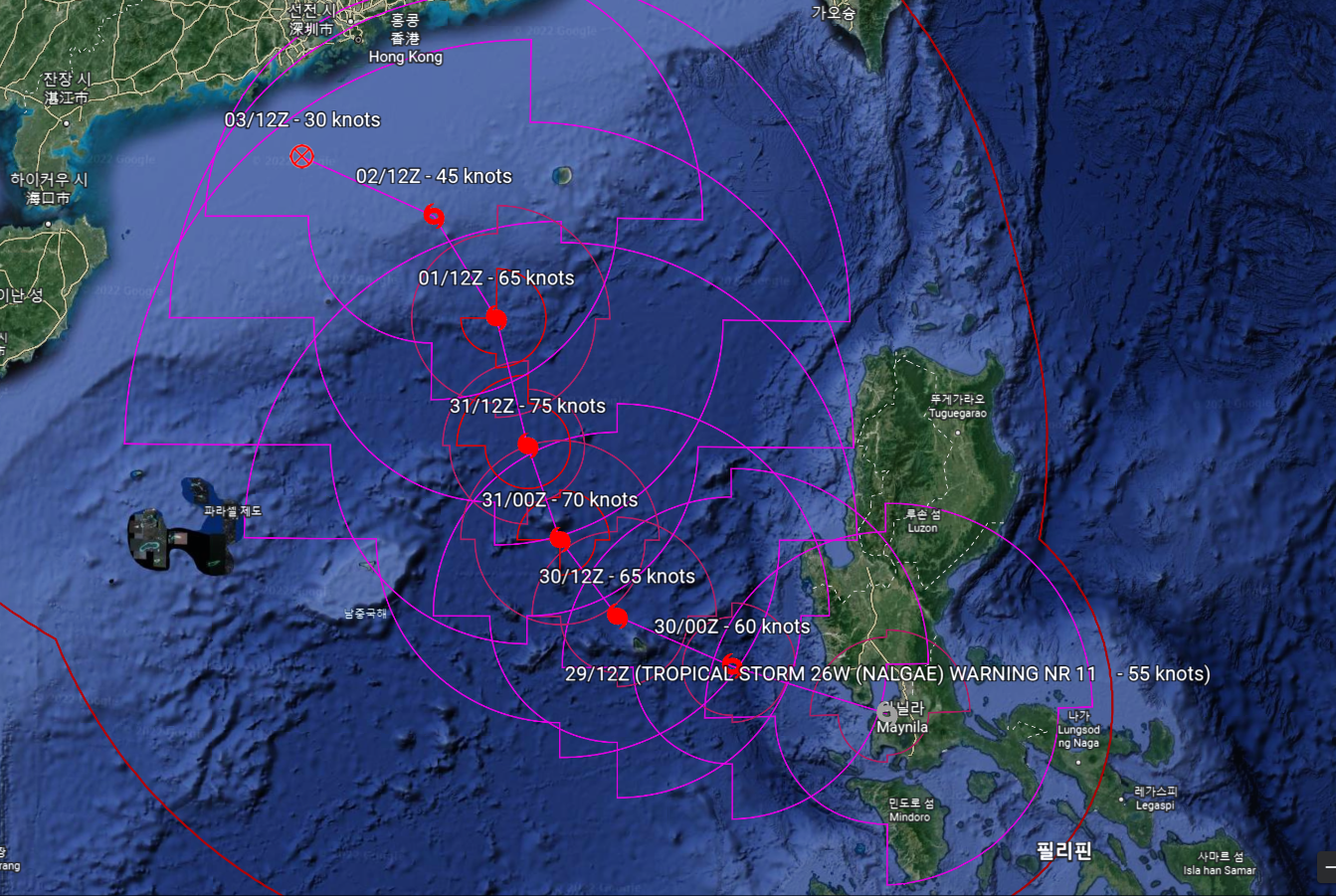Click the 하이커우 시 label
Viewport: 1336px width, 896px height.
pos(50,180)
